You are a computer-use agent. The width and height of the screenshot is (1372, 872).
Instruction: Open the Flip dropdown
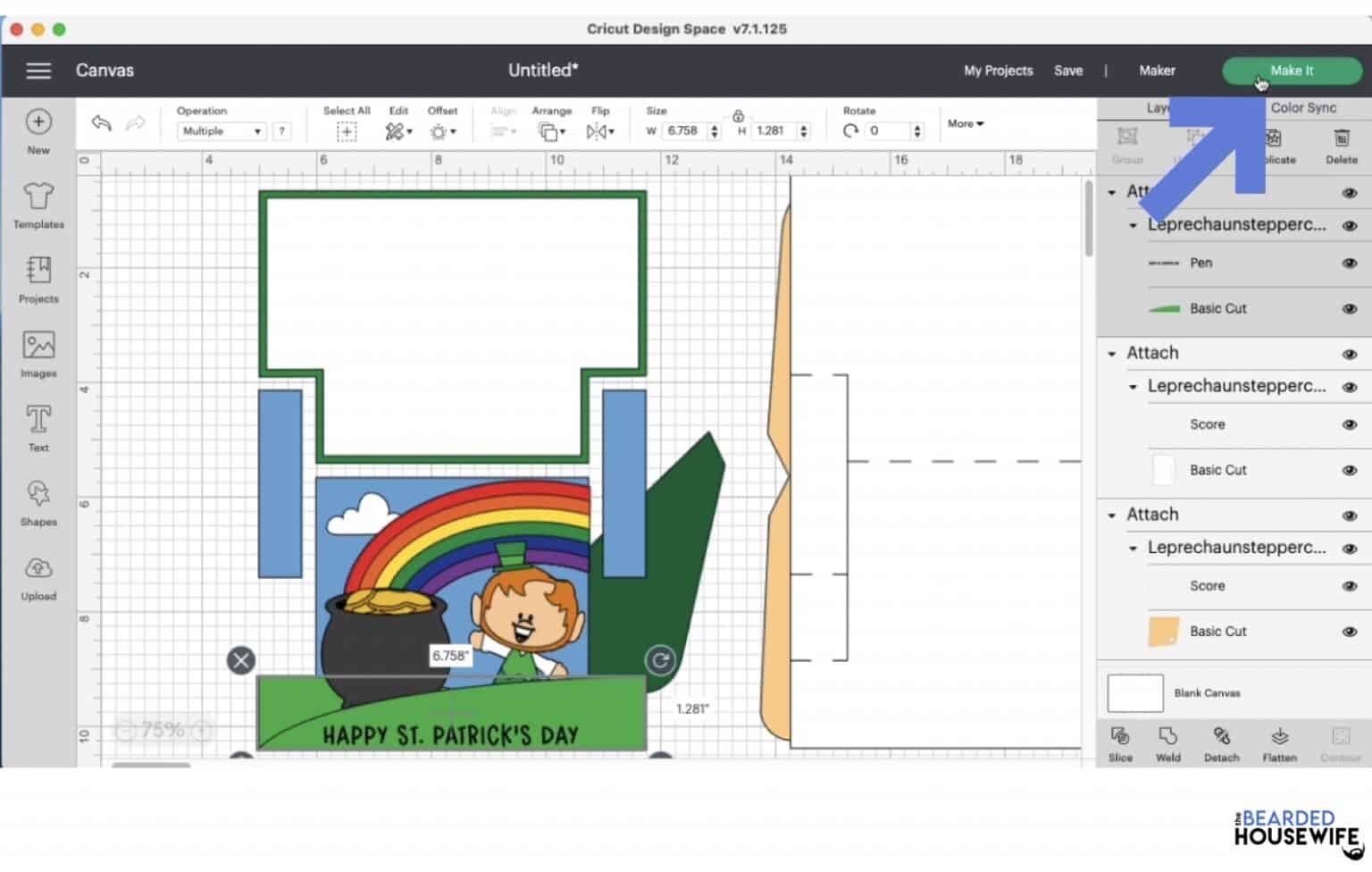point(600,131)
